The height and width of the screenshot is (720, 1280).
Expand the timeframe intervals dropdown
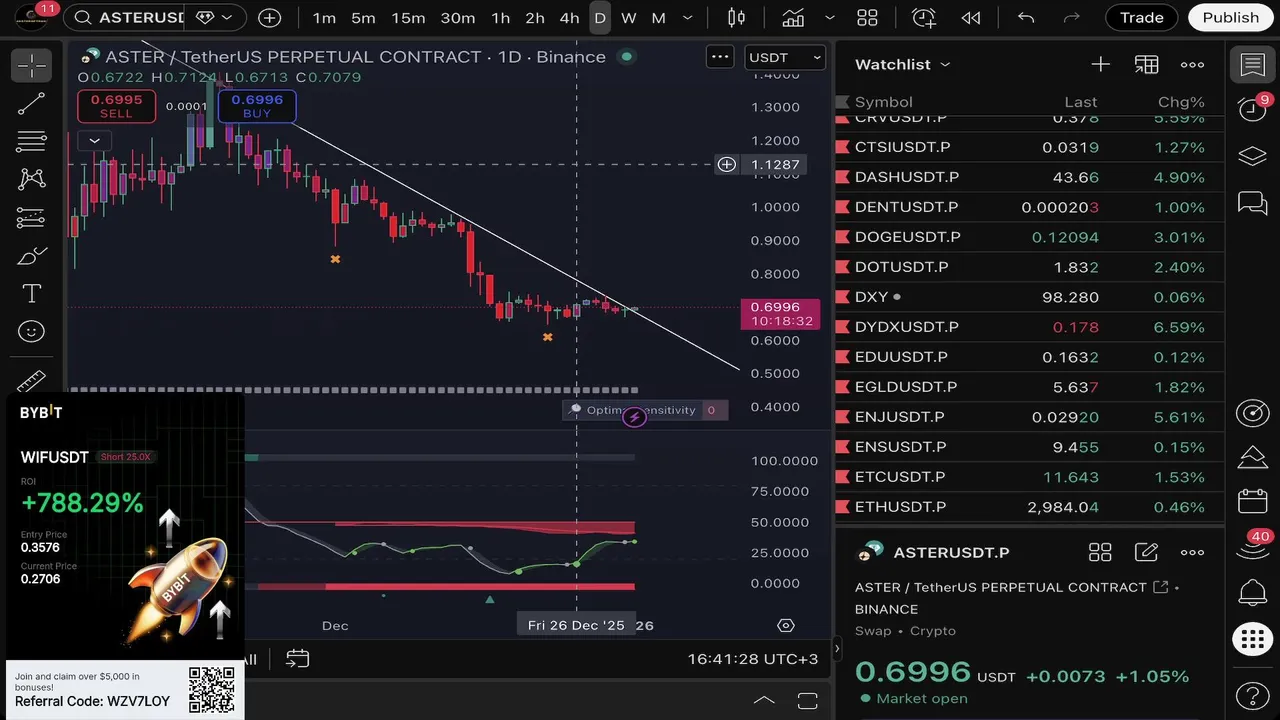click(x=687, y=18)
